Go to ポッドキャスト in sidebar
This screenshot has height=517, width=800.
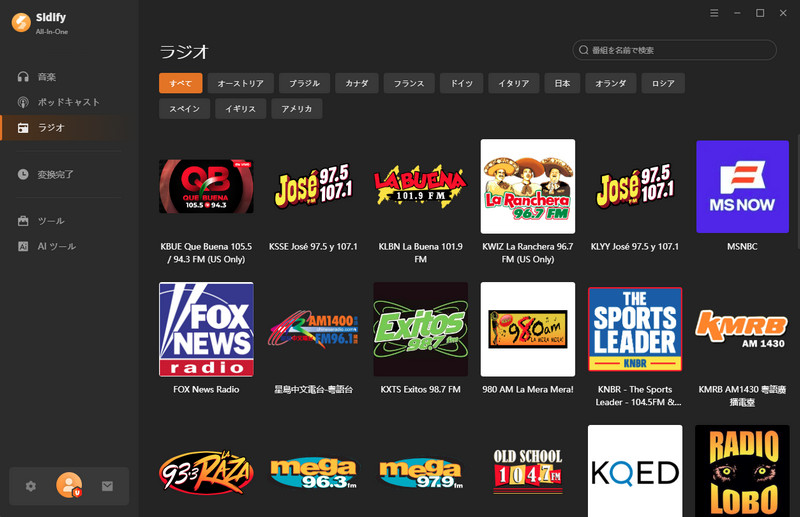68,102
